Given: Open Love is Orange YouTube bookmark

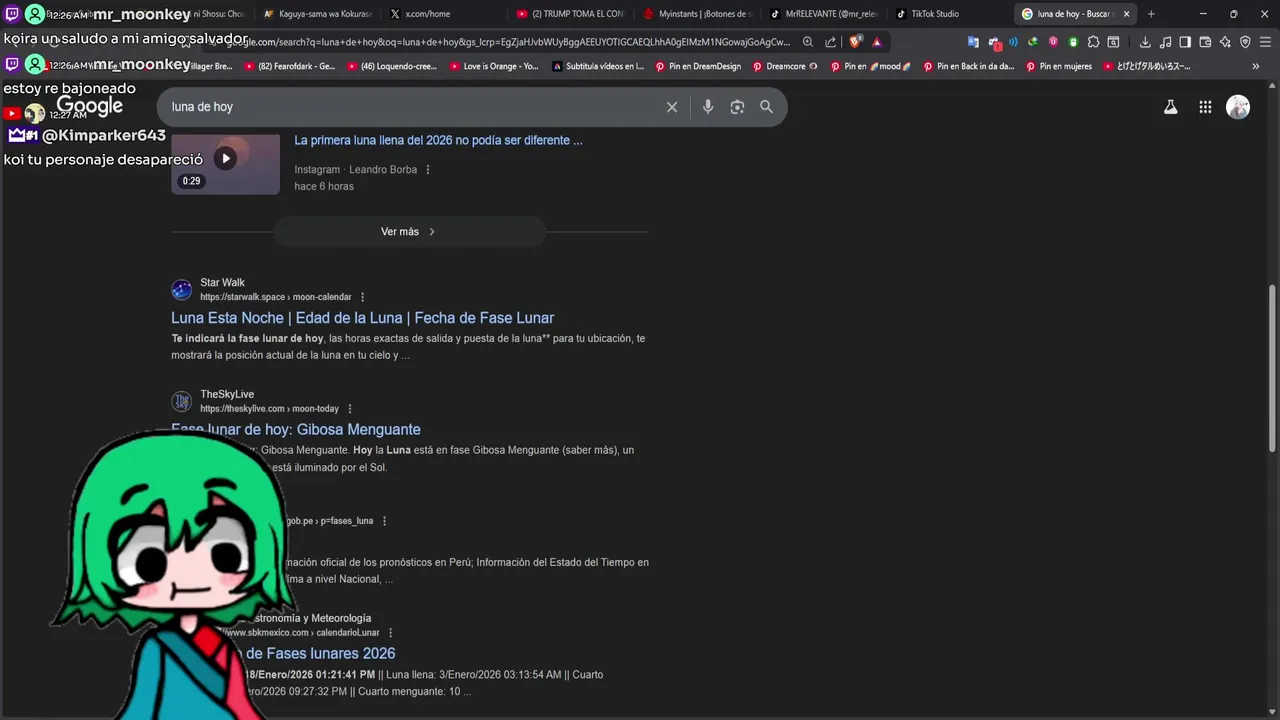Looking at the screenshot, I should pos(493,66).
